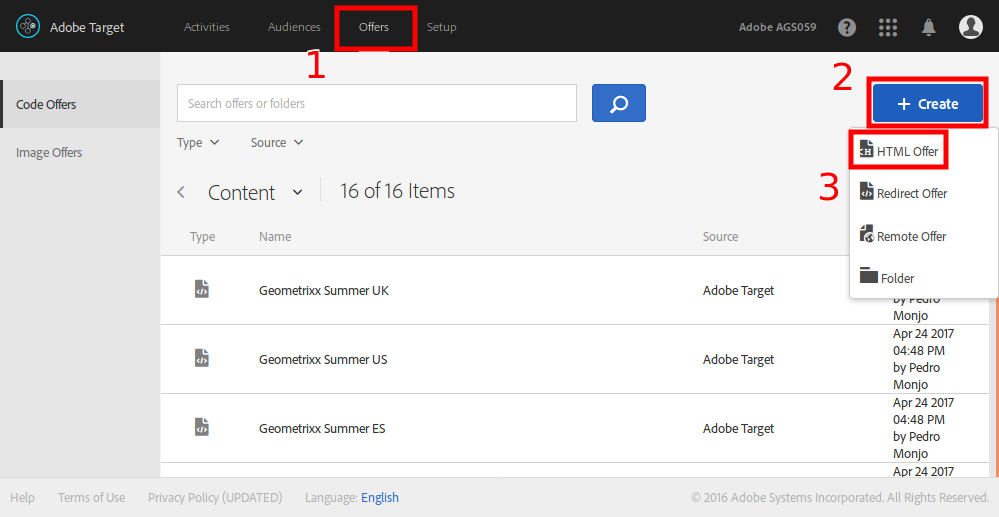Screen dimensions: 999x517
Task: Click Adobe Target source in the Geometrixx Summer UK row
Action: (738, 290)
